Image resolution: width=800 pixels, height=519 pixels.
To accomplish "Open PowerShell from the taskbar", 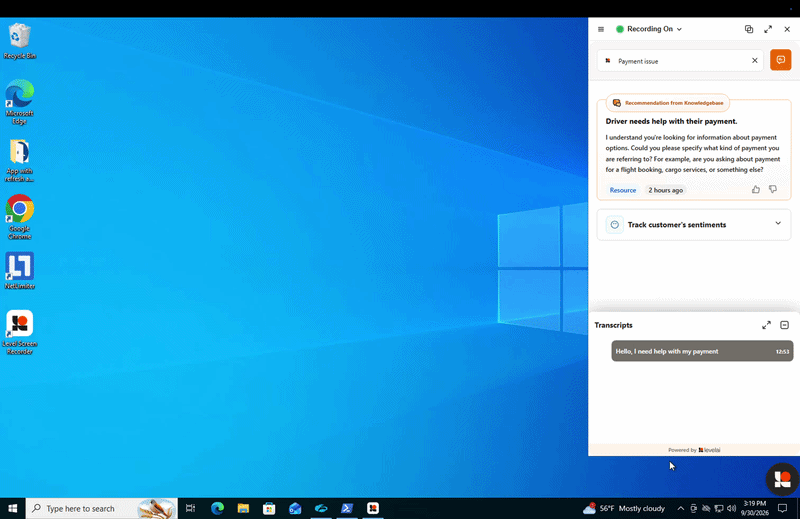I will tap(347, 508).
